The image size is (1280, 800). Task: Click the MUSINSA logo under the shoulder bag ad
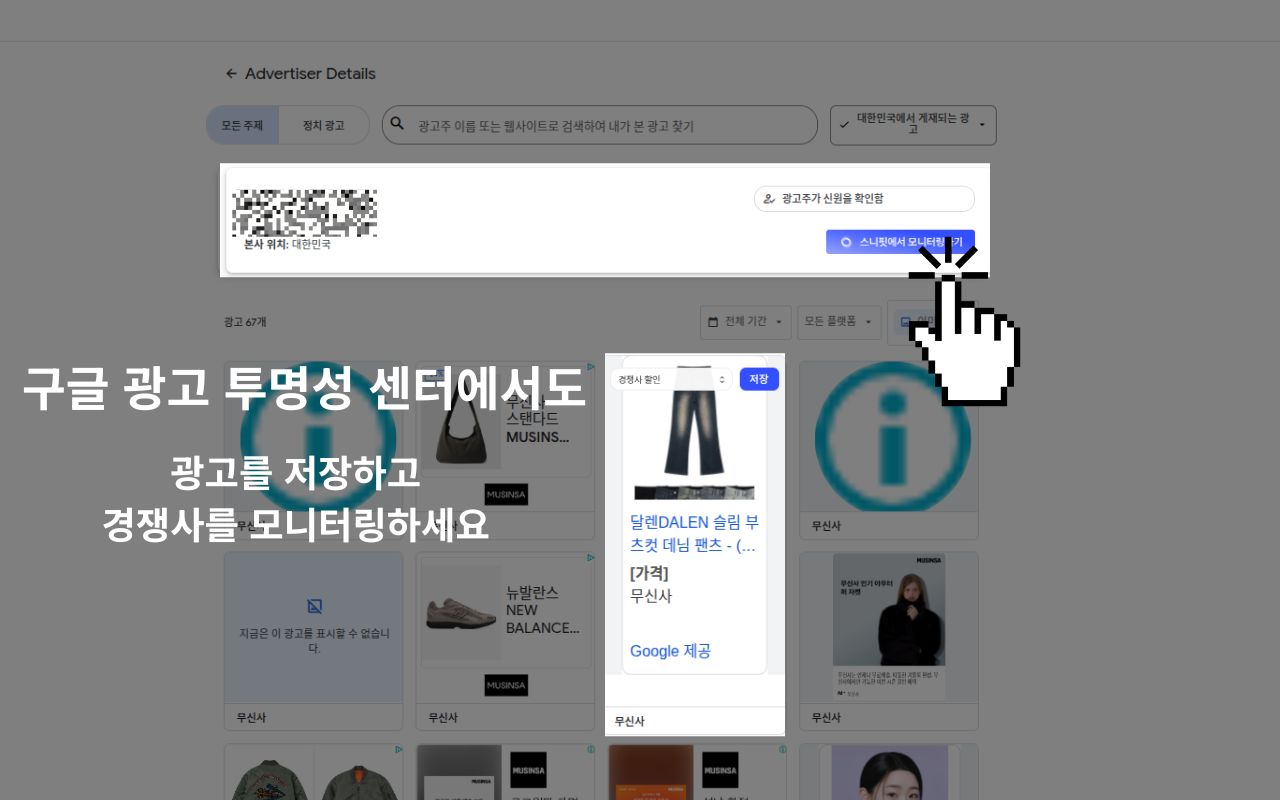(x=506, y=495)
